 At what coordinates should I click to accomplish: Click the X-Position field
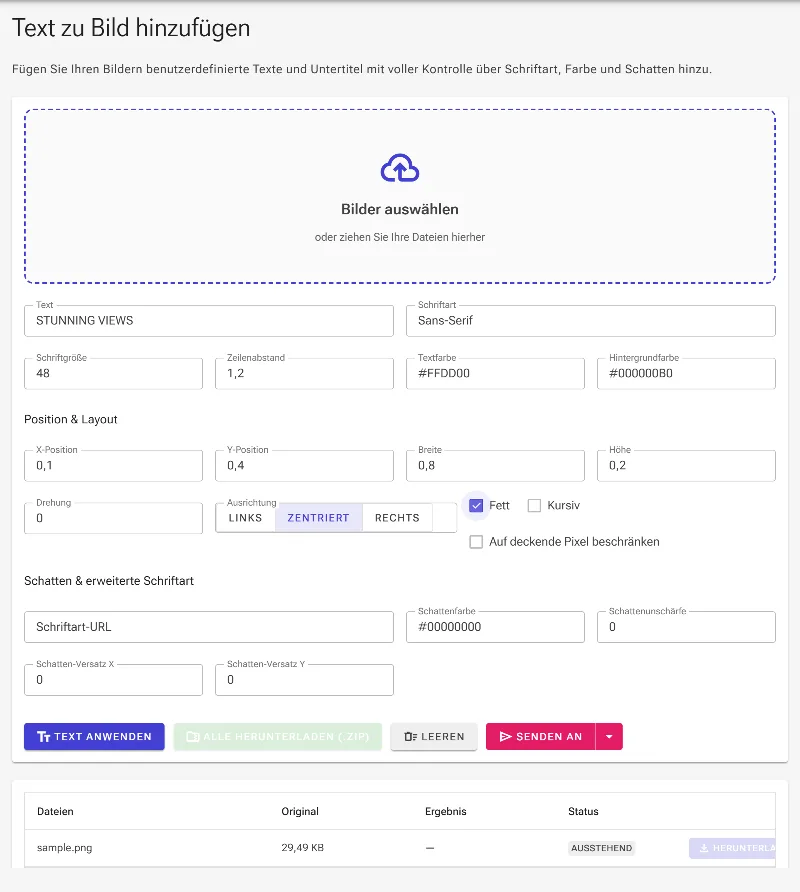coord(113,465)
